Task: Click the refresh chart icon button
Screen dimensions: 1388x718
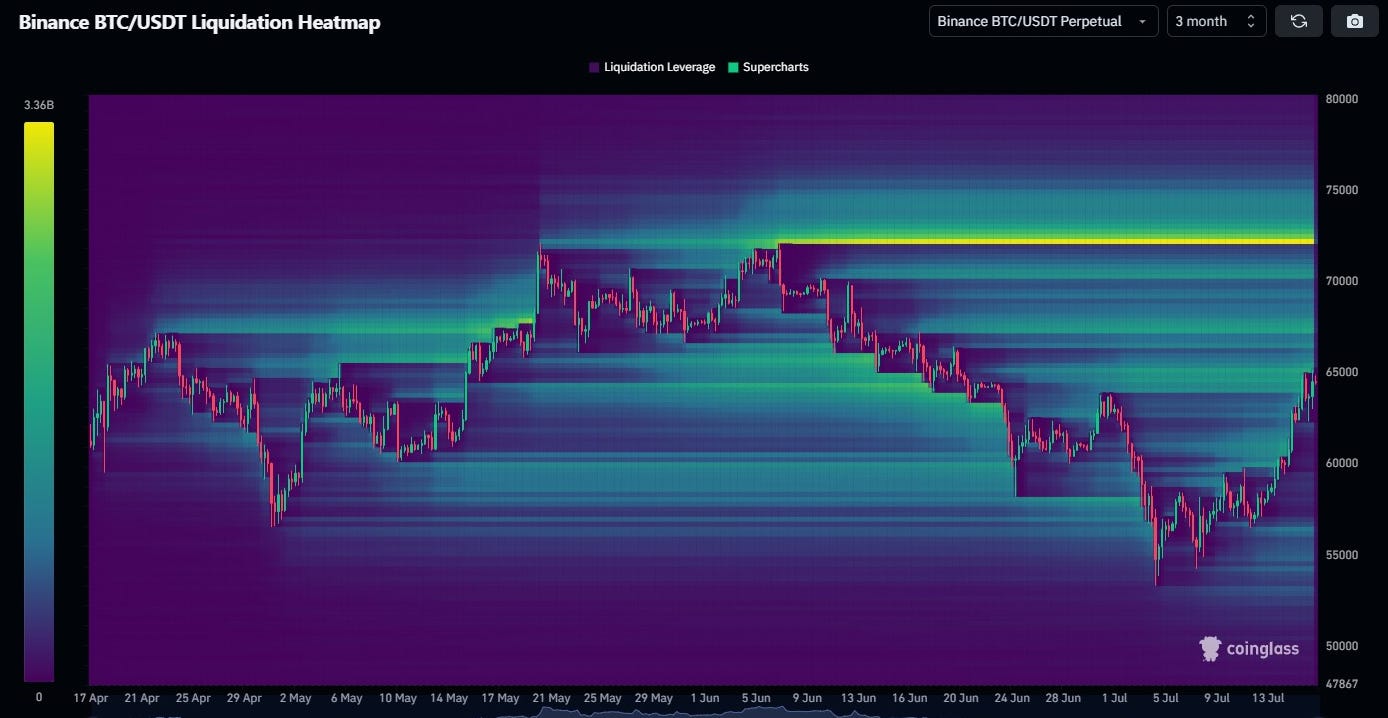Action: 1299,21
